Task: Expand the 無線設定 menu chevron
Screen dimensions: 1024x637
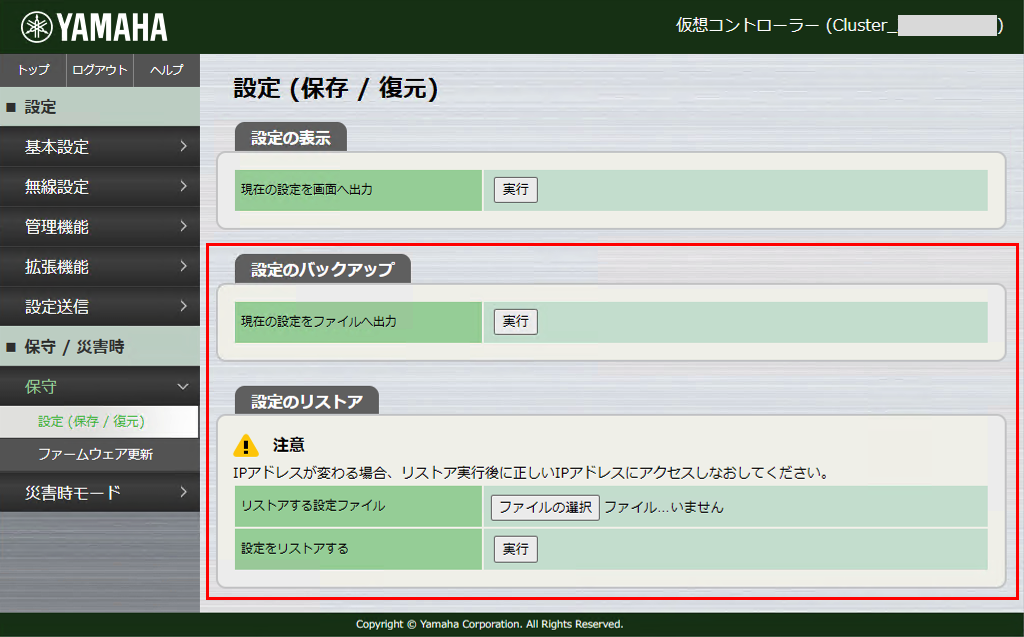Action: (x=183, y=187)
